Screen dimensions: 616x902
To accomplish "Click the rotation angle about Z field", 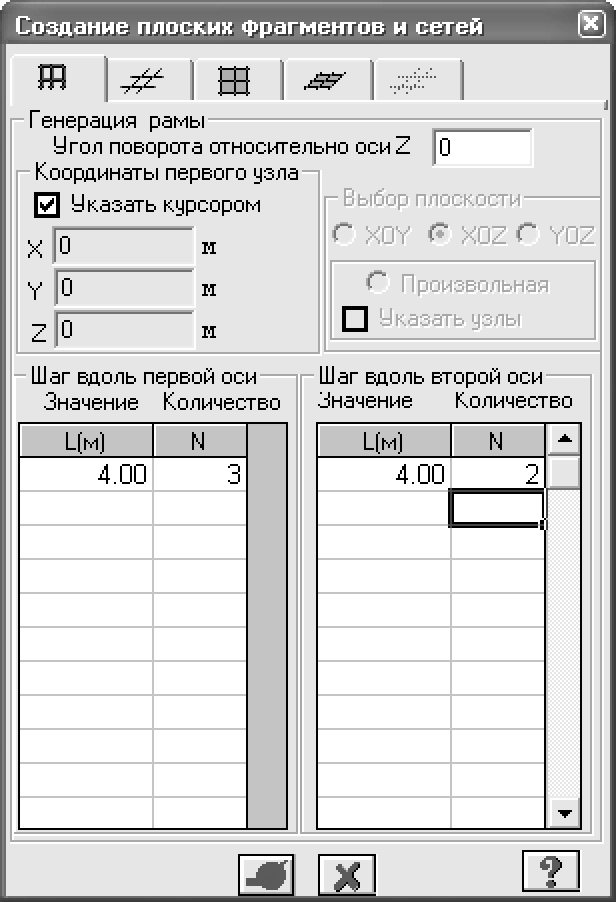I will [x=483, y=148].
